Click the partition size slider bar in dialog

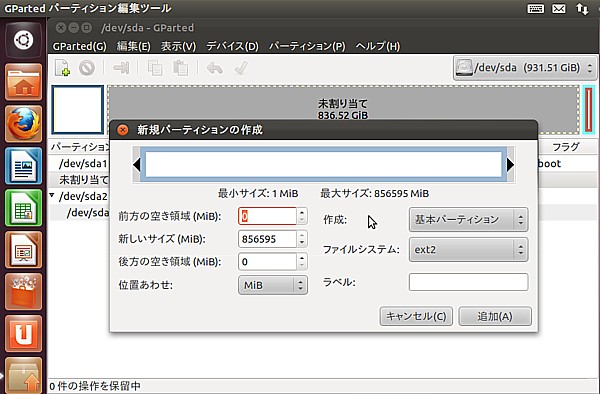click(x=324, y=165)
